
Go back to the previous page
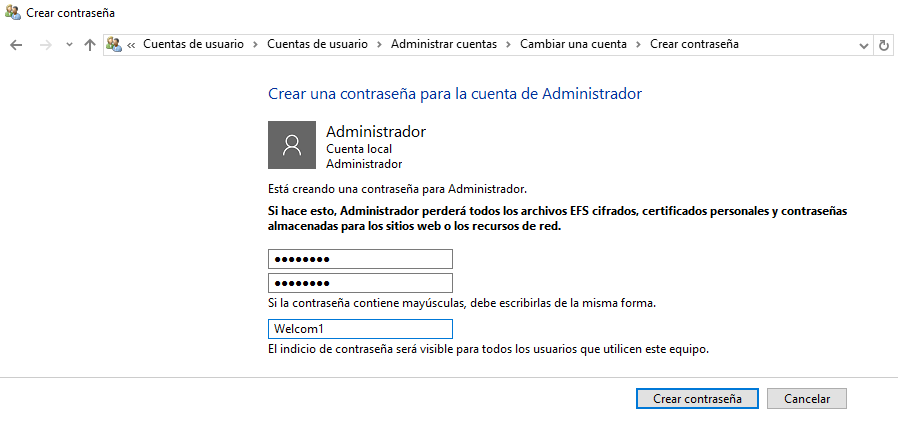point(16,45)
